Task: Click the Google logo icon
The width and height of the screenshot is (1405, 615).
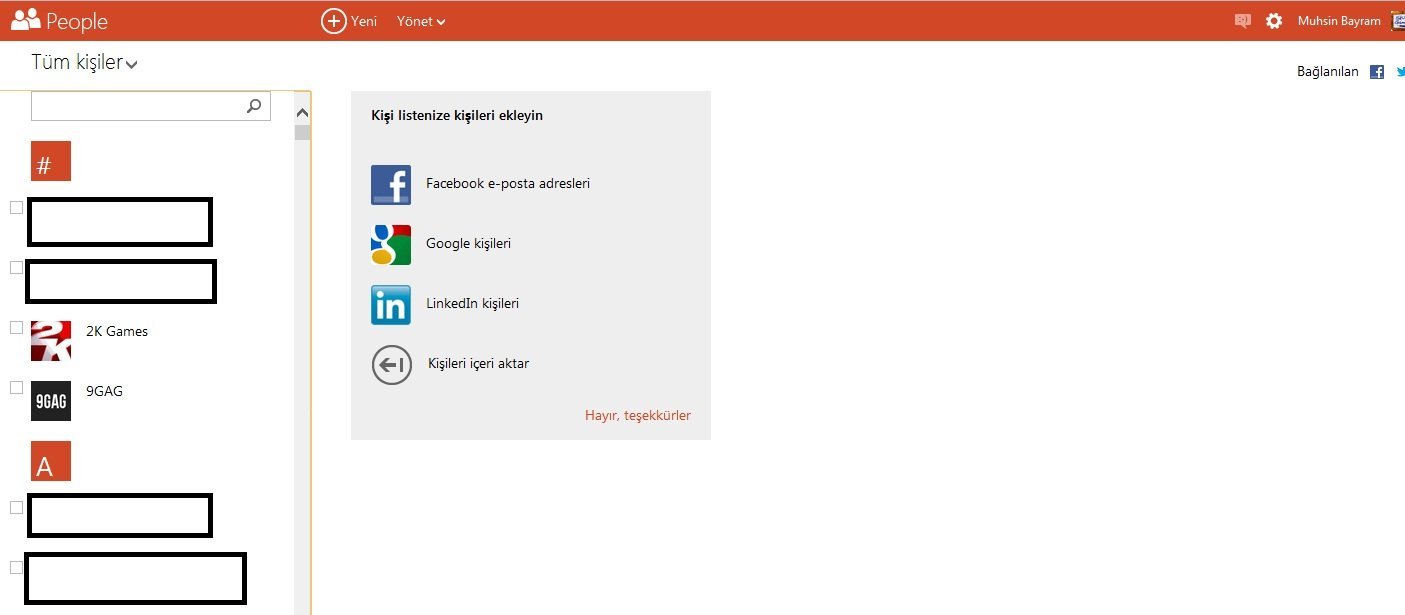Action: (x=391, y=245)
